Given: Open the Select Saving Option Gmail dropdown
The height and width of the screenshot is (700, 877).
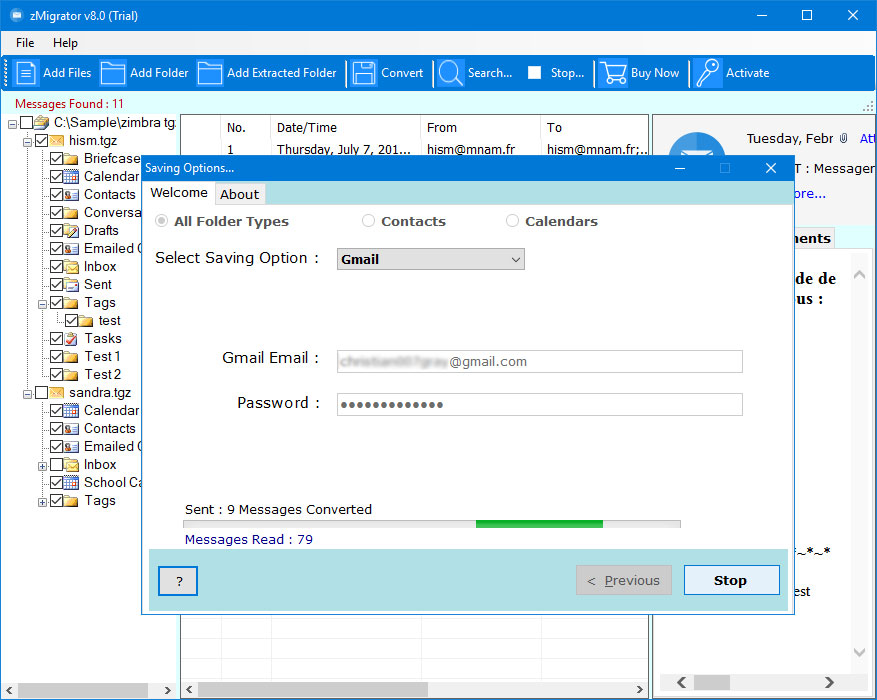Looking at the screenshot, I should pos(431,259).
